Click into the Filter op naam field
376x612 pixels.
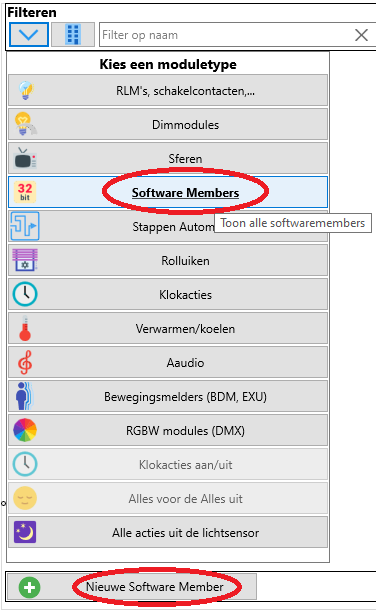[x=226, y=35]
